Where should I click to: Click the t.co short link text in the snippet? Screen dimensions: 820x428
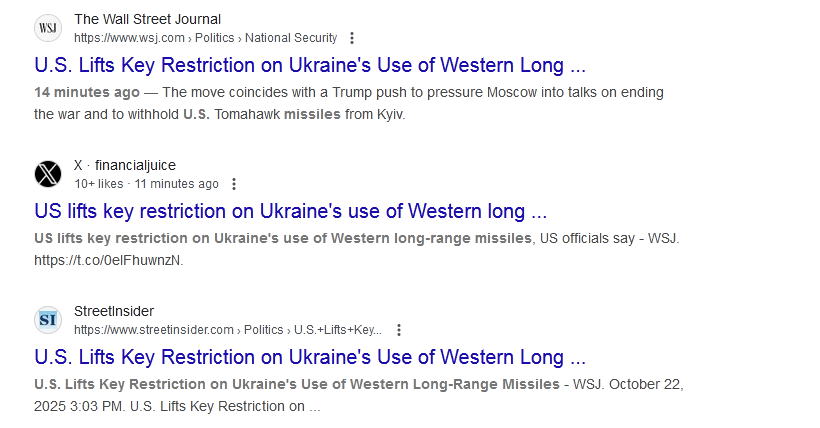point(109,260)
